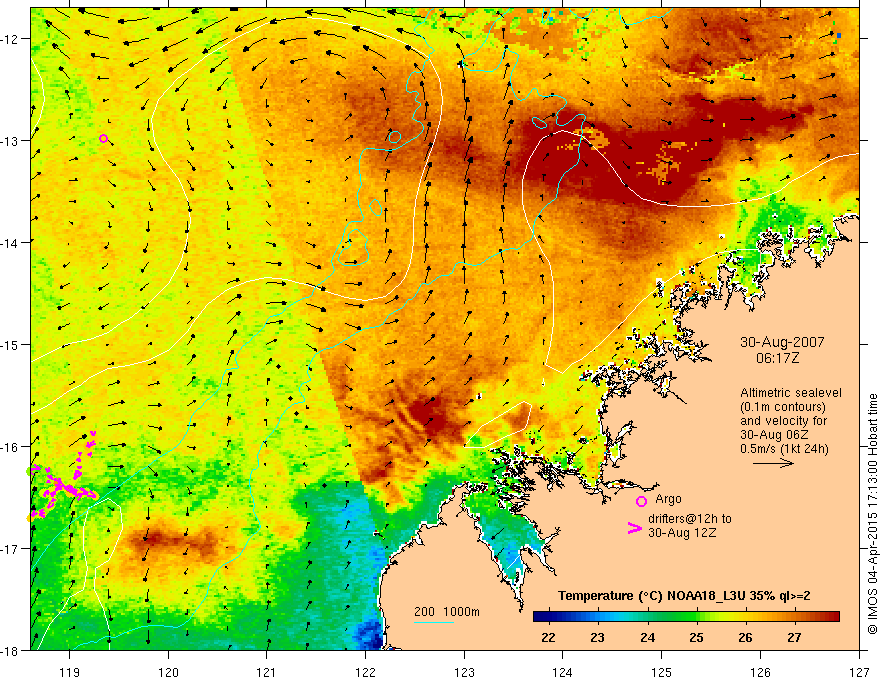Click the cyan 200 1000m isobath legend line

coord(434,622)
